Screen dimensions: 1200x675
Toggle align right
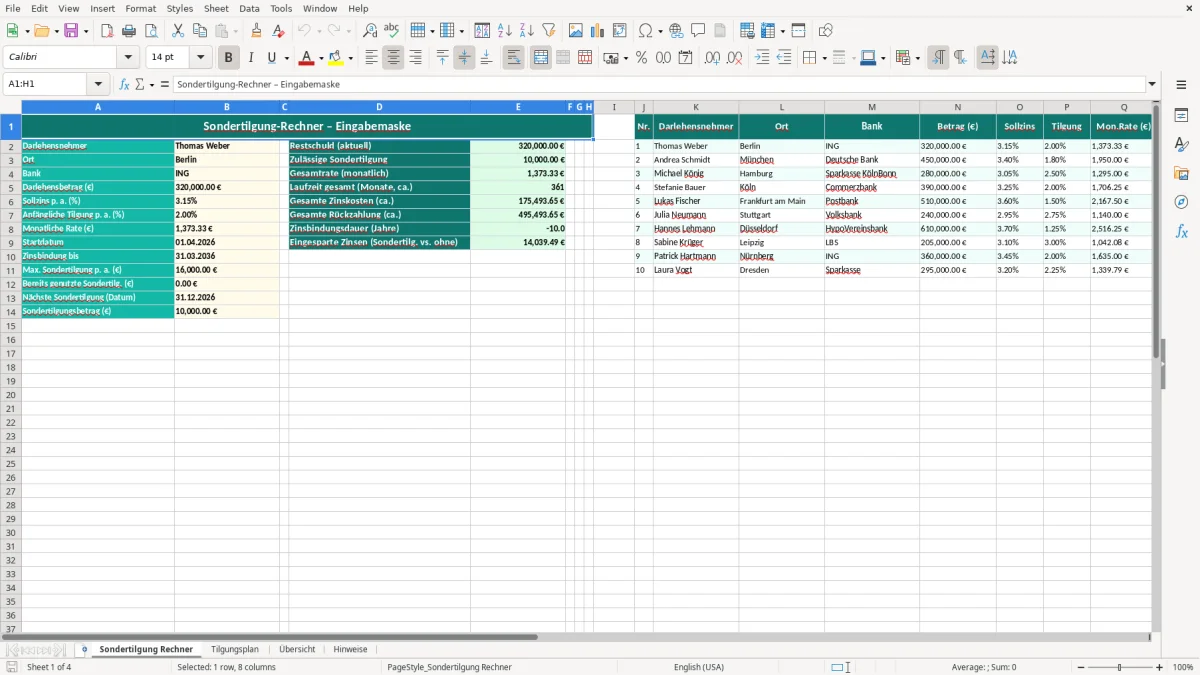[x=415, y=58]
